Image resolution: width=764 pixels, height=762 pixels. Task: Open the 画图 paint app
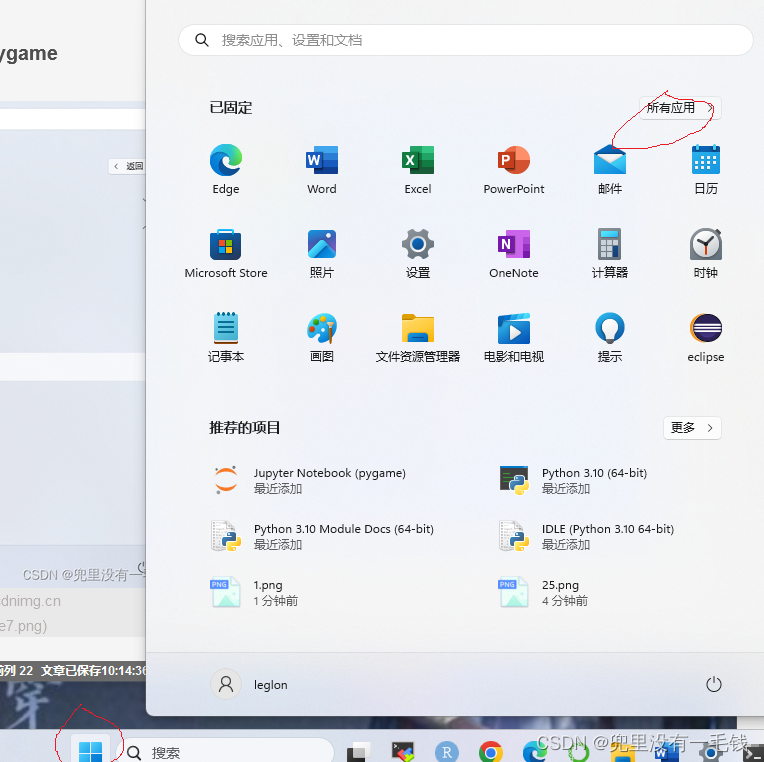tap(322, 337)
